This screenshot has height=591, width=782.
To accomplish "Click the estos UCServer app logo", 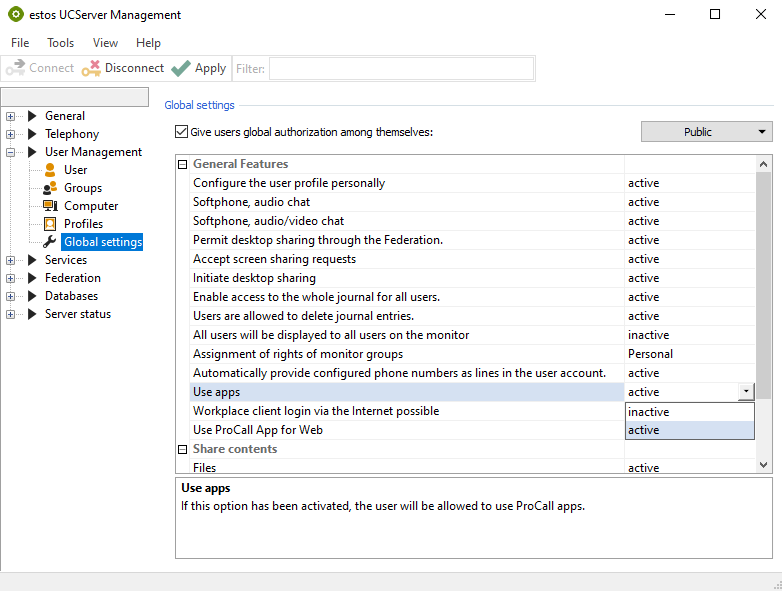I will tap(15, 15).
